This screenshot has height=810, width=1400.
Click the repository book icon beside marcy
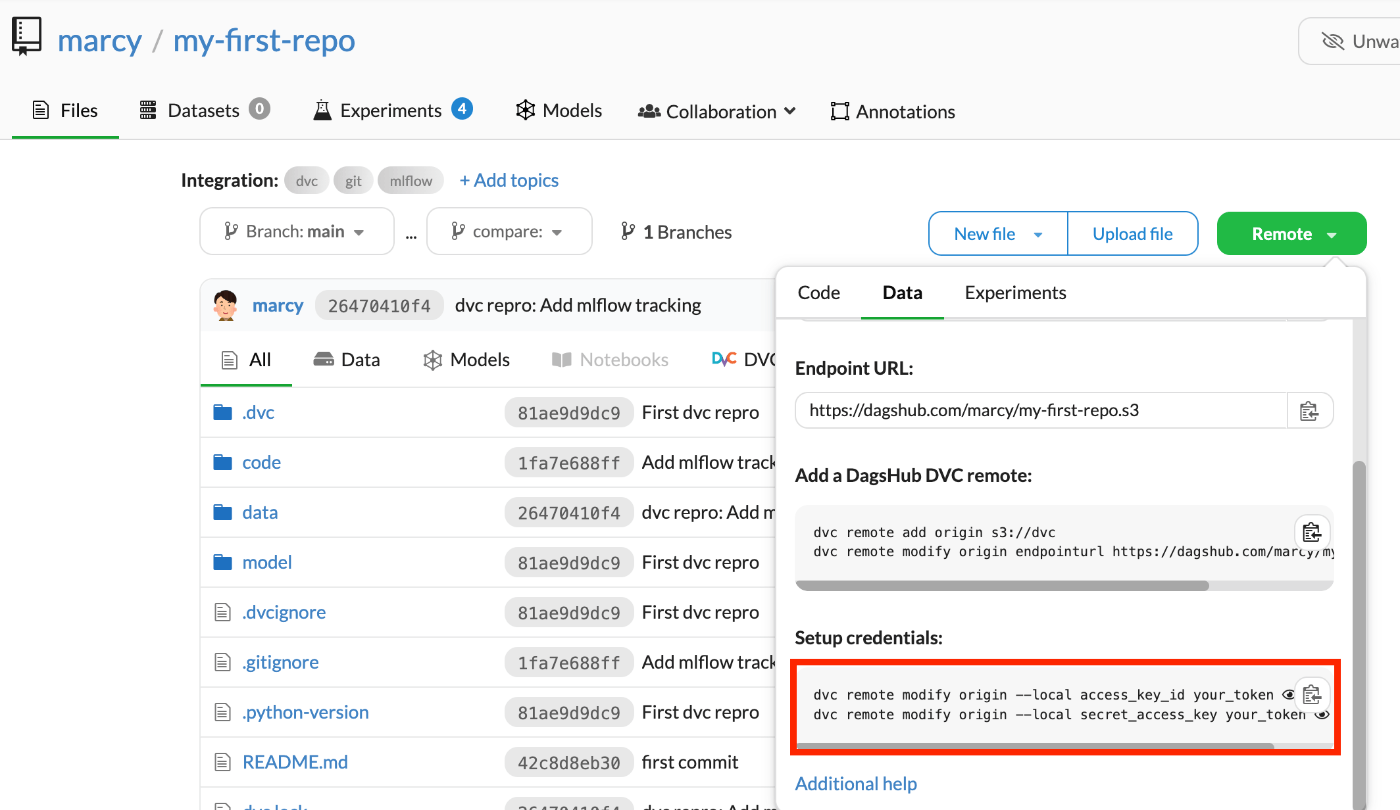pyautogui.click(x=27, y=36)
